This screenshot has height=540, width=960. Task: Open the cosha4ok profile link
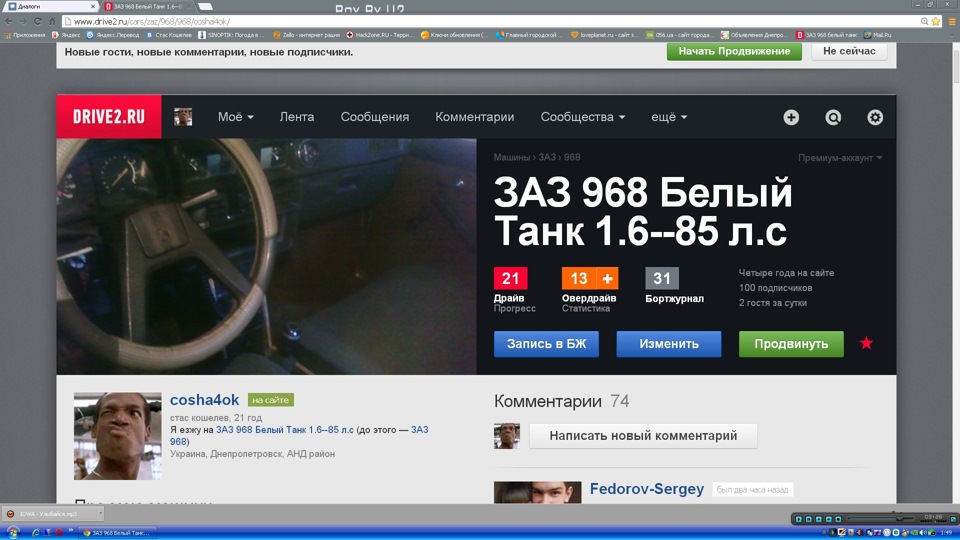204,400
